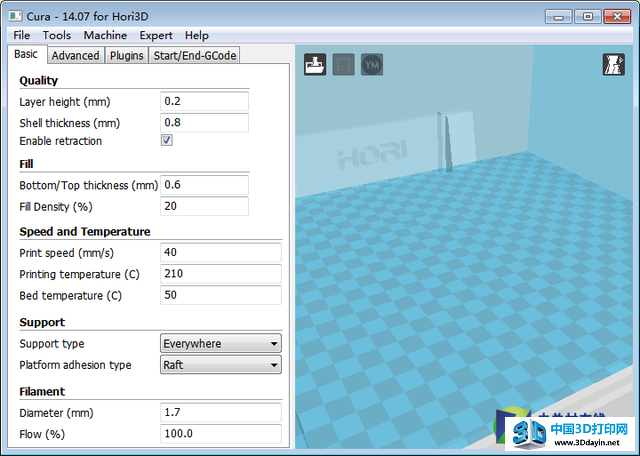640x456 pixels.
Task: Click the Platform adhesion type label
Action: click(76, 365)
